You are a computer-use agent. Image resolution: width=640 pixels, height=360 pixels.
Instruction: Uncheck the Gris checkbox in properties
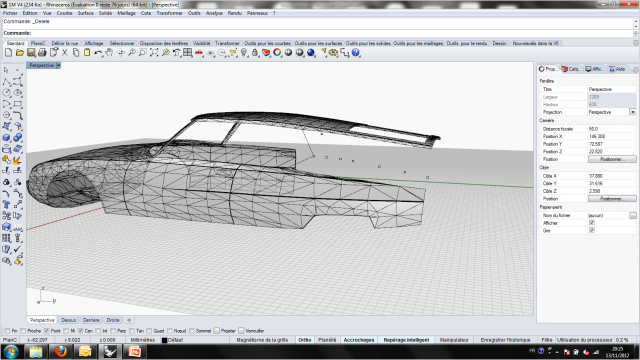point(592,231)
